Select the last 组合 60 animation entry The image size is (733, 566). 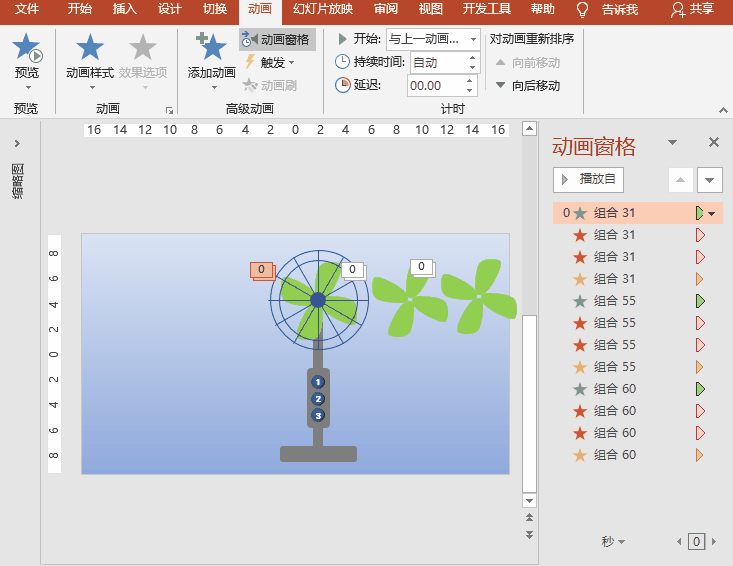point(638,454)
